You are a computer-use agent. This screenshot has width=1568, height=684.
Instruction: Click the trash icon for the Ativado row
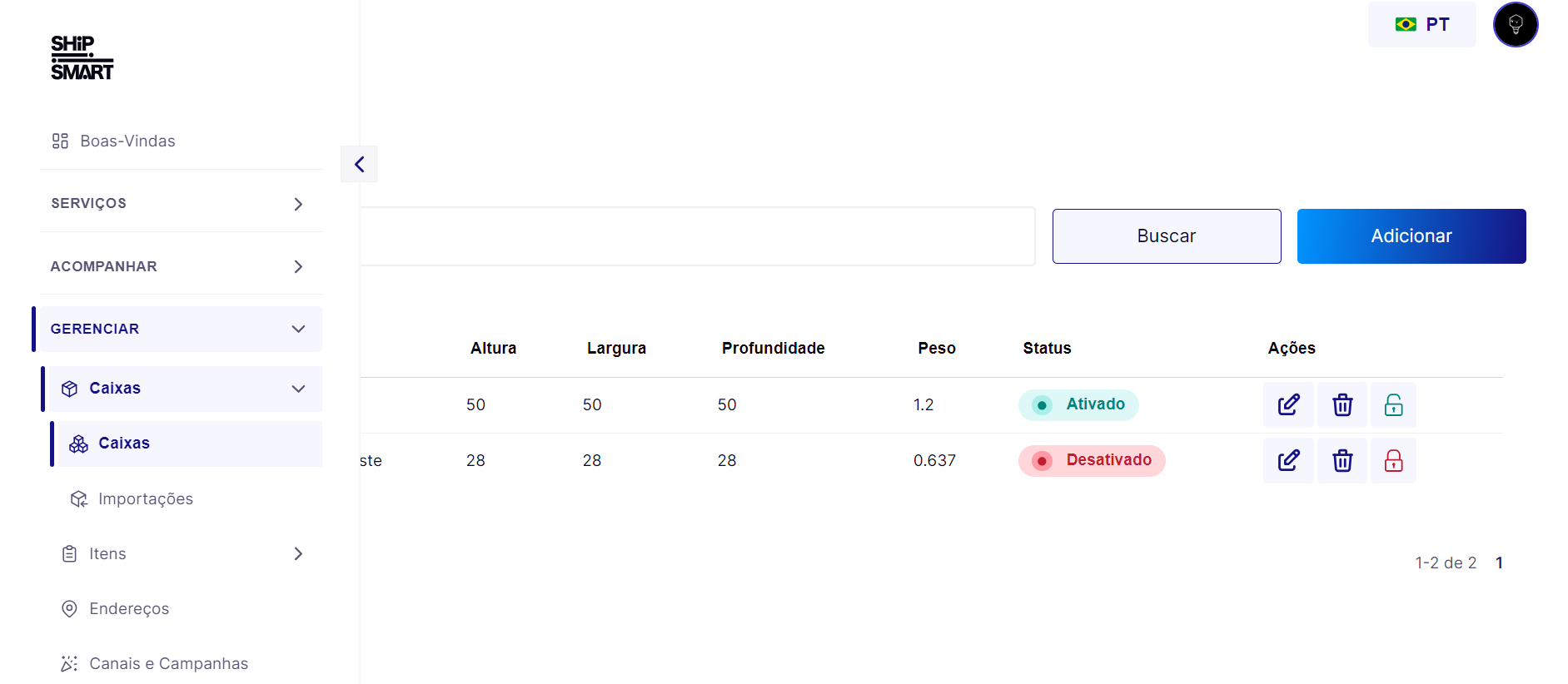(x=1342, y=405)
